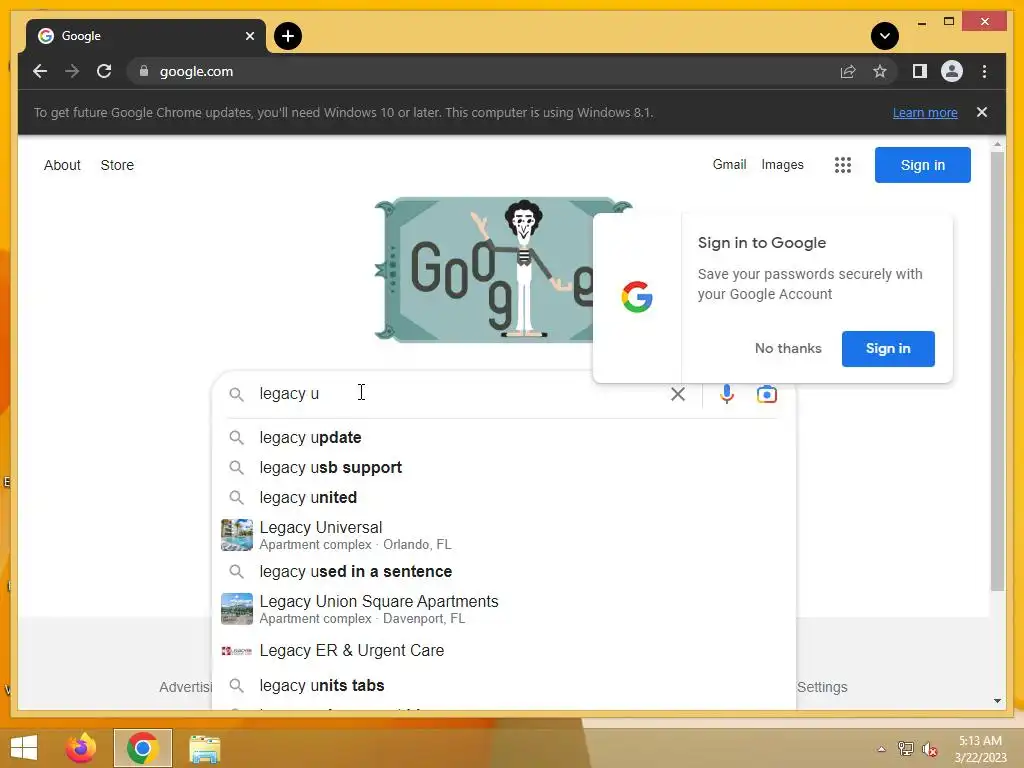
Task: Select suggestion 'legacy united'
Action: [x=504, y=498]
